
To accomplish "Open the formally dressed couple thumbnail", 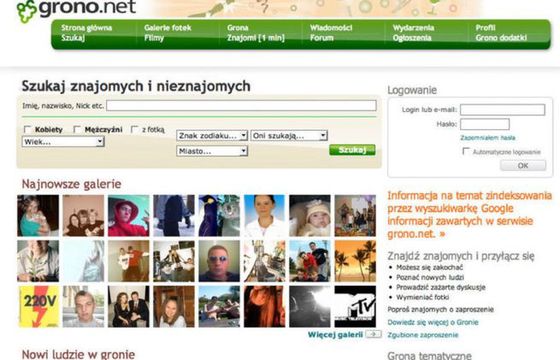I will click(x=129, y=306).
